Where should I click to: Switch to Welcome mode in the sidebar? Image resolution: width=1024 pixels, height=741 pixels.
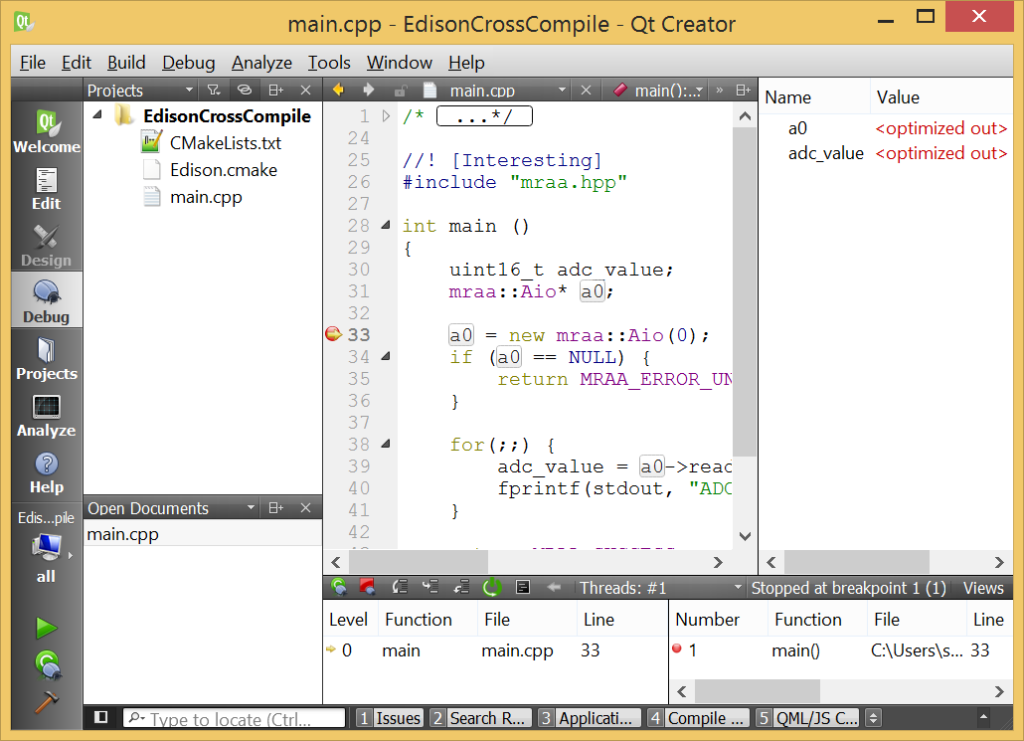46,133
